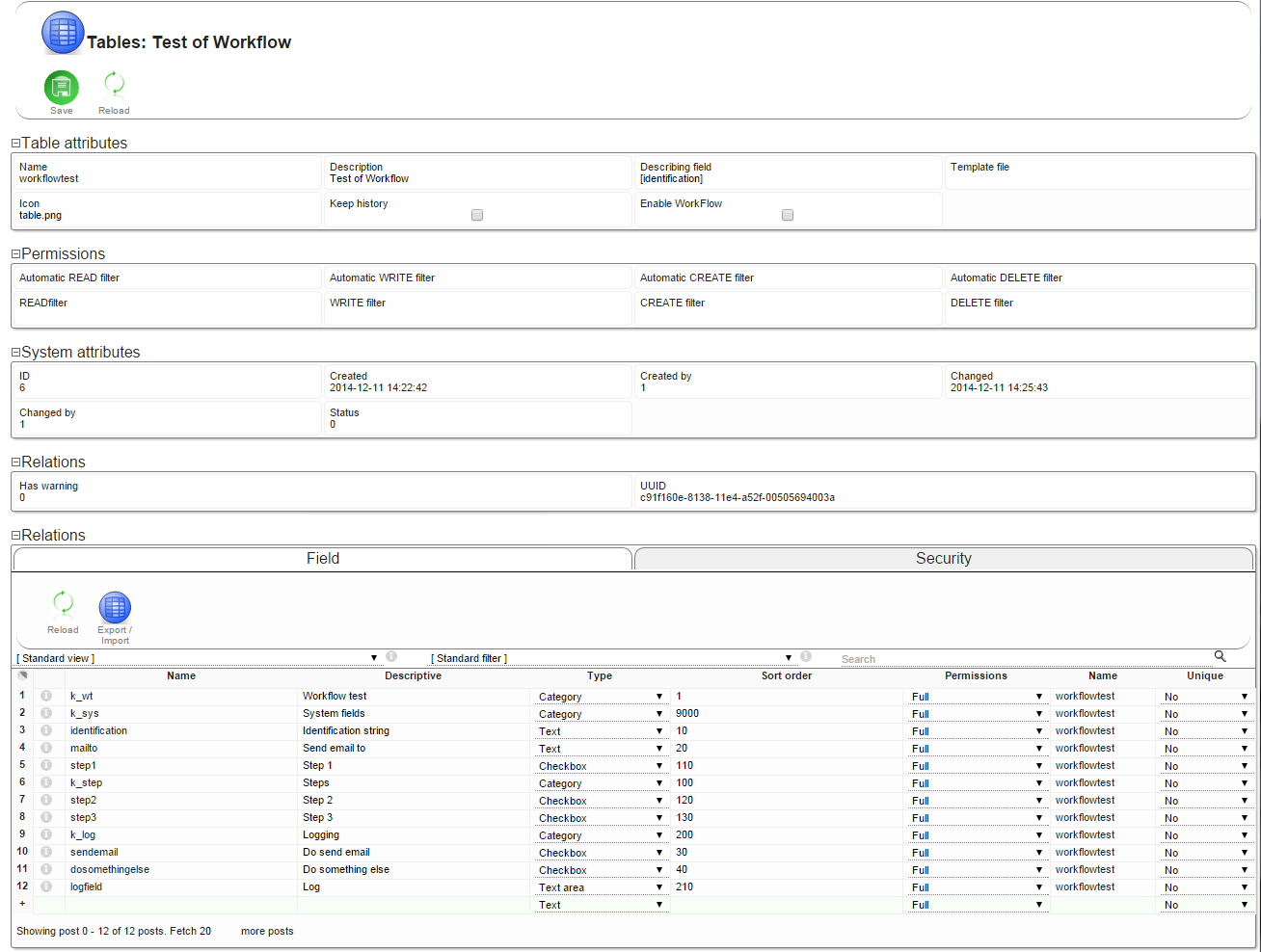Open Type dropdown for mailto row

[x=600, y=749]
